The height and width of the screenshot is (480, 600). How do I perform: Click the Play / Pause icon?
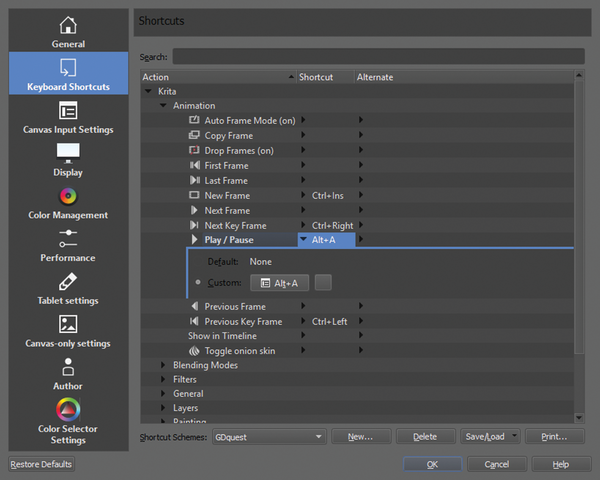(194, 239)
